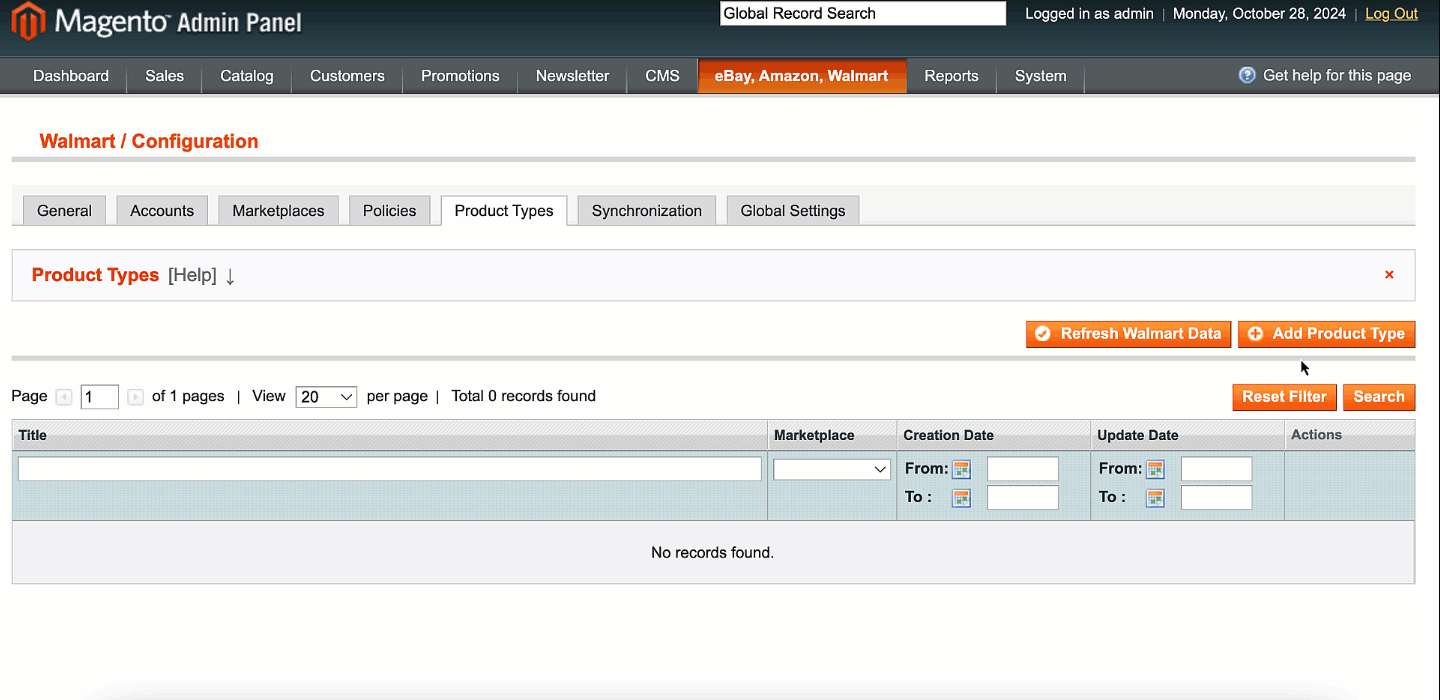Switch to the Synchronization tab

[646, 211]
